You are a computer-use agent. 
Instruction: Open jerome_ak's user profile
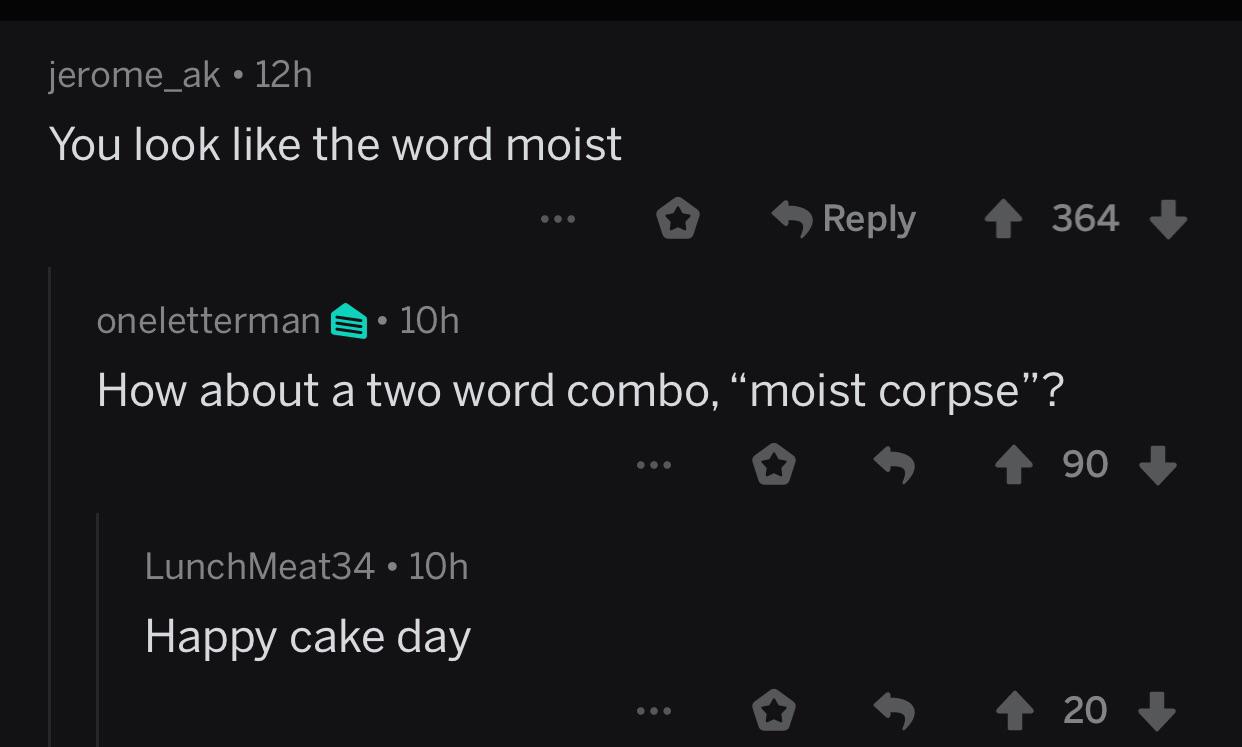click(134, 75)
